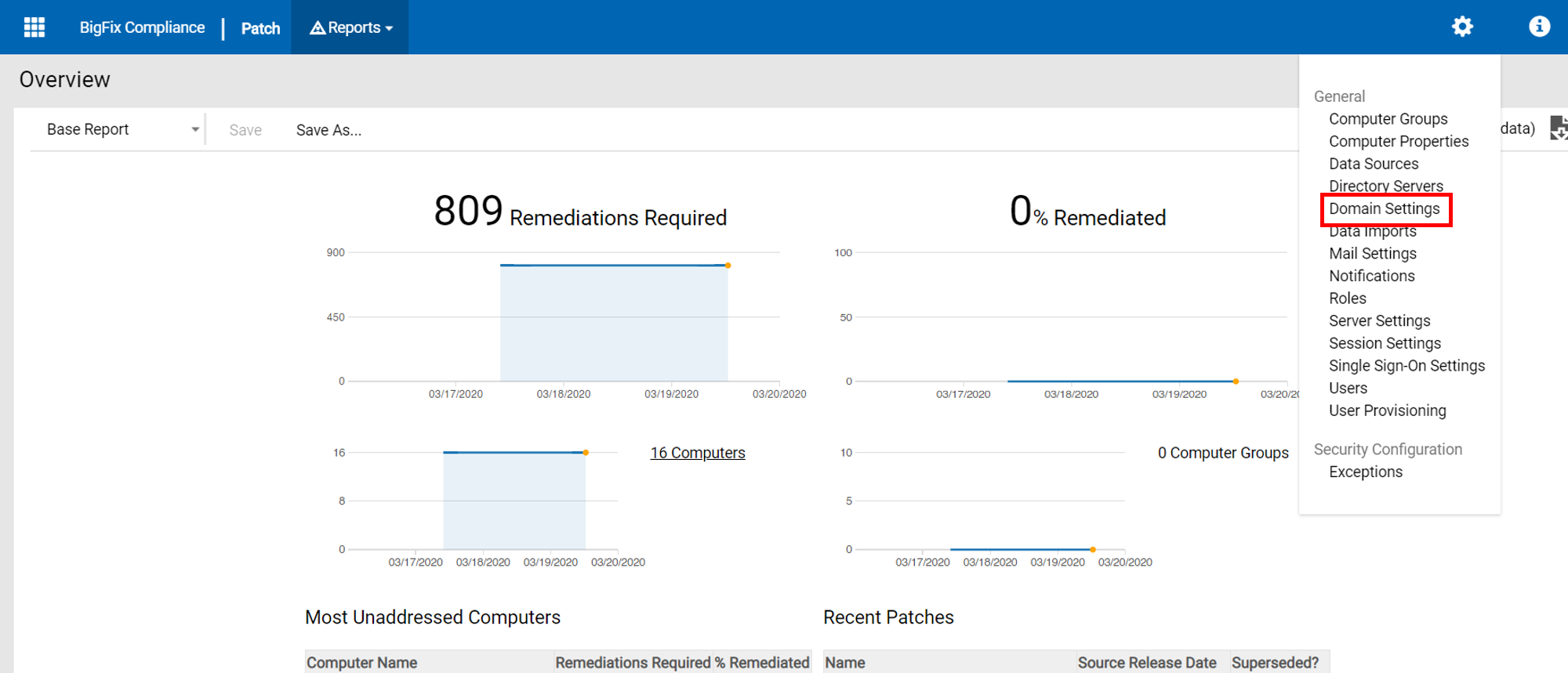Open the info help icon
Screen dimensions: 1568x673
tap(1539, 27)
